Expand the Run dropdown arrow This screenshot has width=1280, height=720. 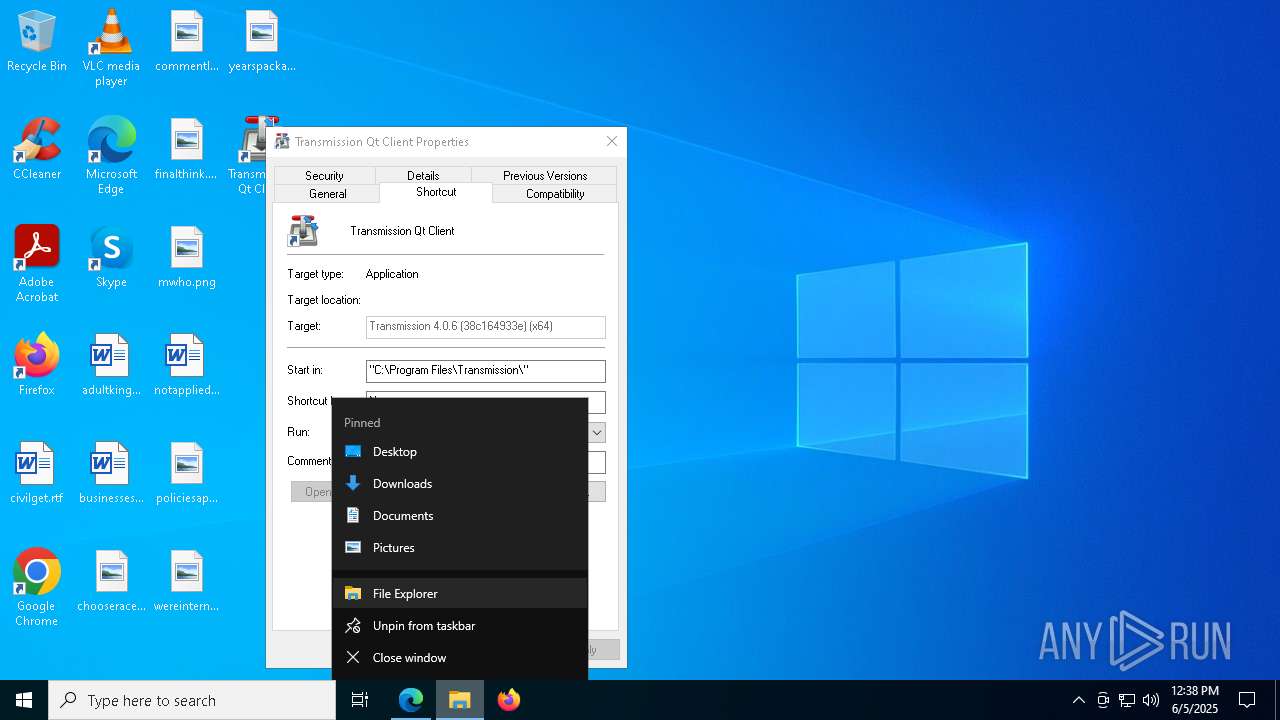(x=597, y=432)
